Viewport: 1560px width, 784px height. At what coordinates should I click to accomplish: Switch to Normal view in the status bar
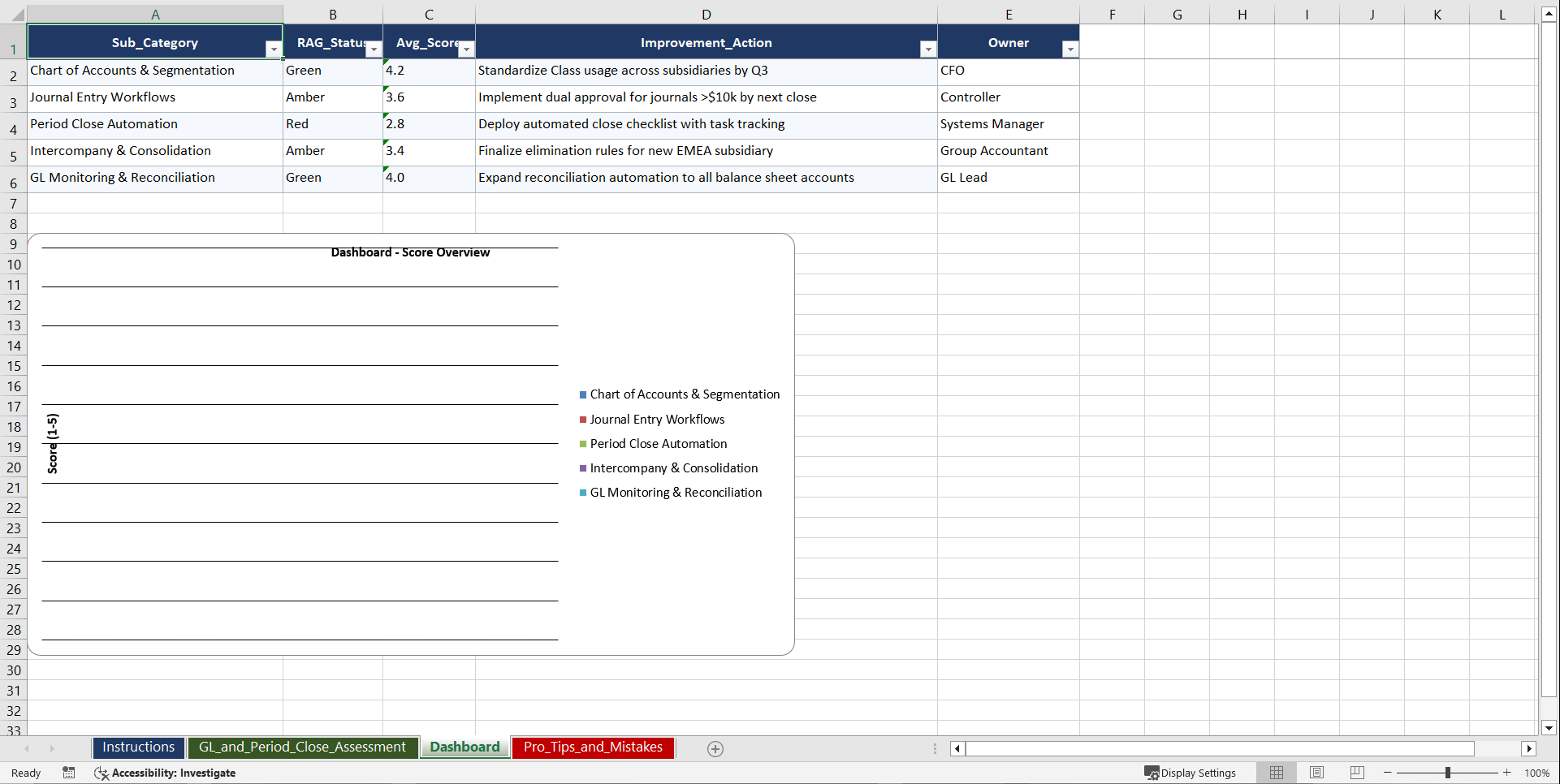coord(1277,773)
